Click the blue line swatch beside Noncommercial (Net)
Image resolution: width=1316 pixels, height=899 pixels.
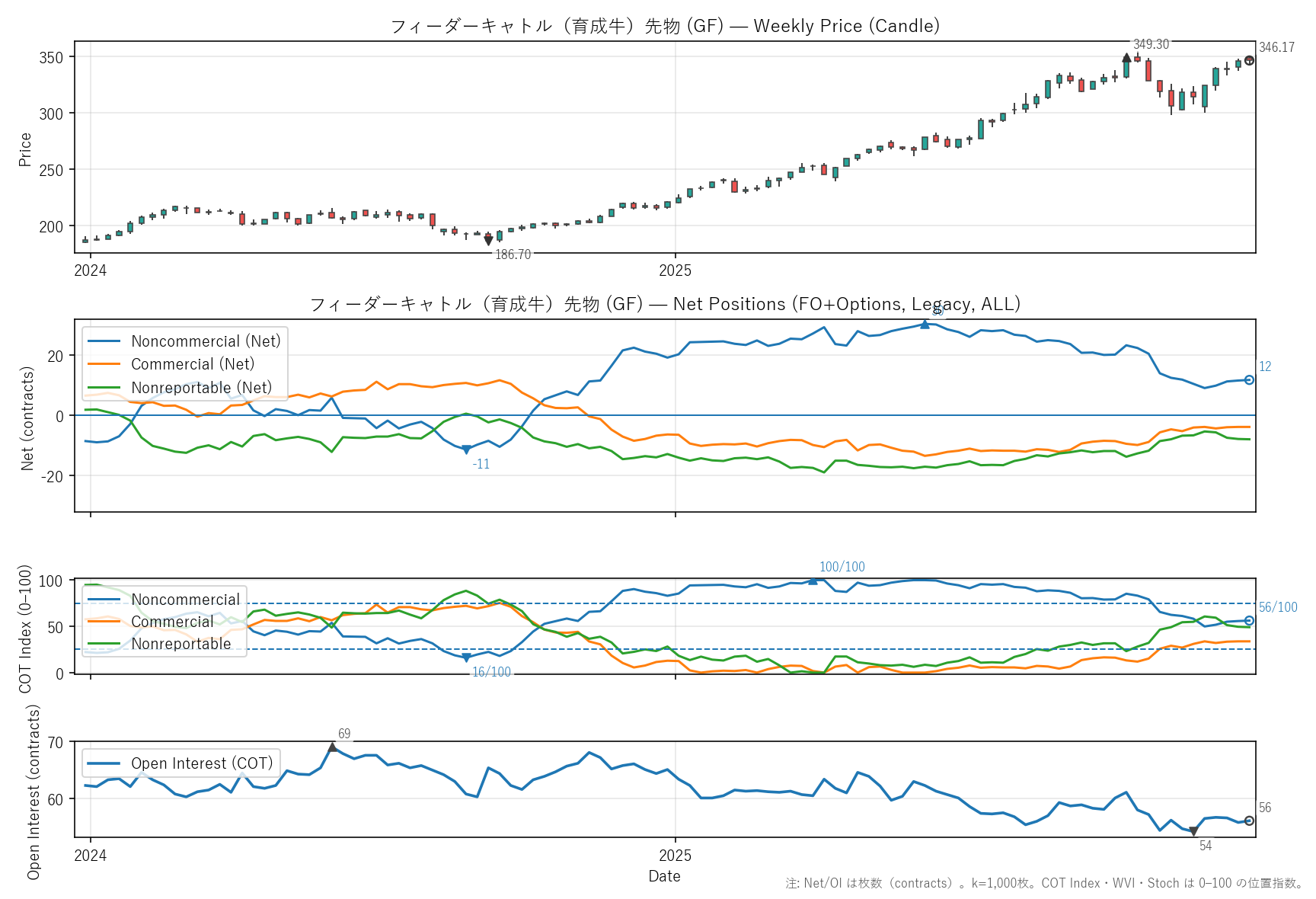[x=104, y=341]
